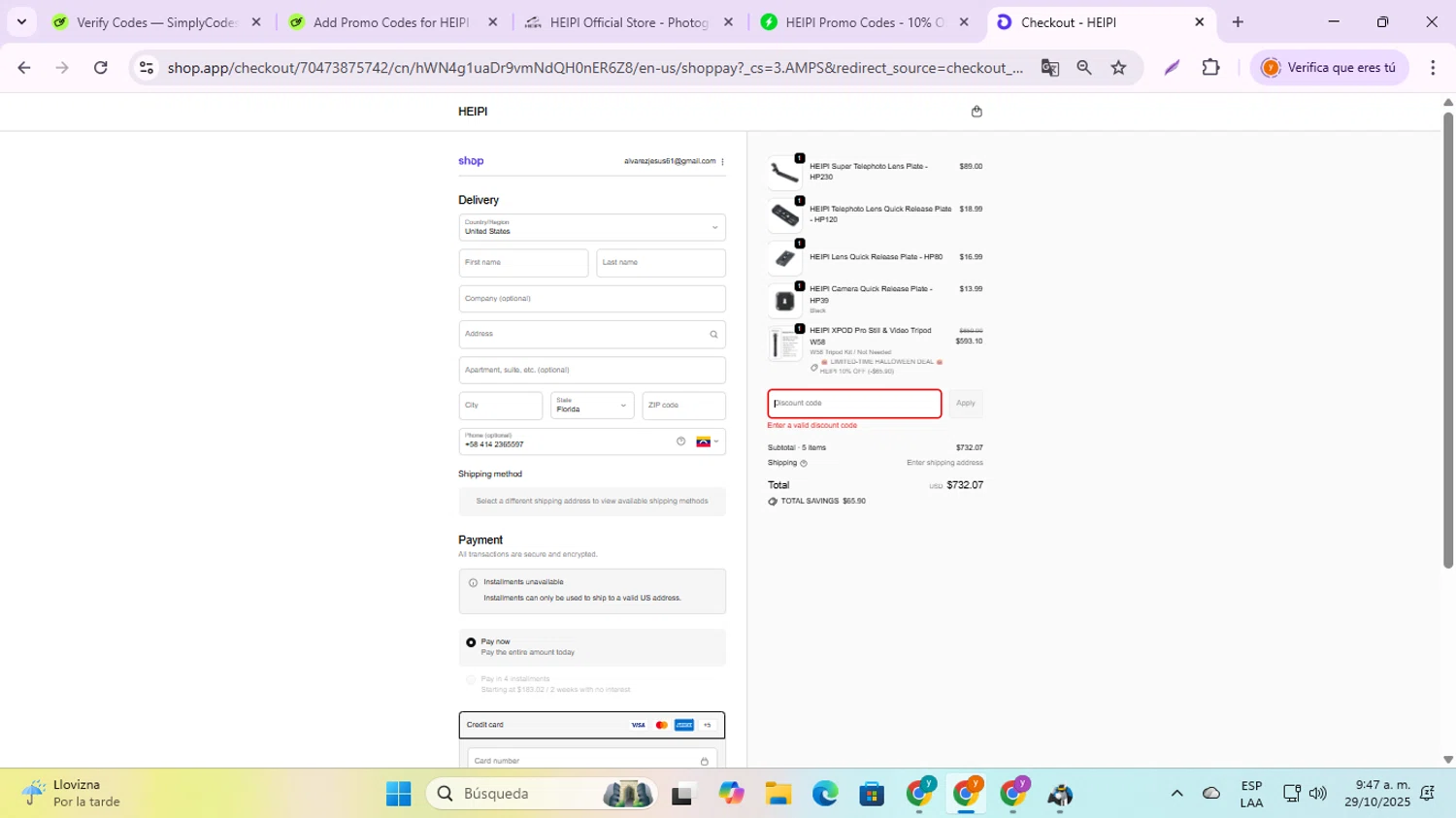Open Microsoft Store from taskbar

click(x=872, y=794)
